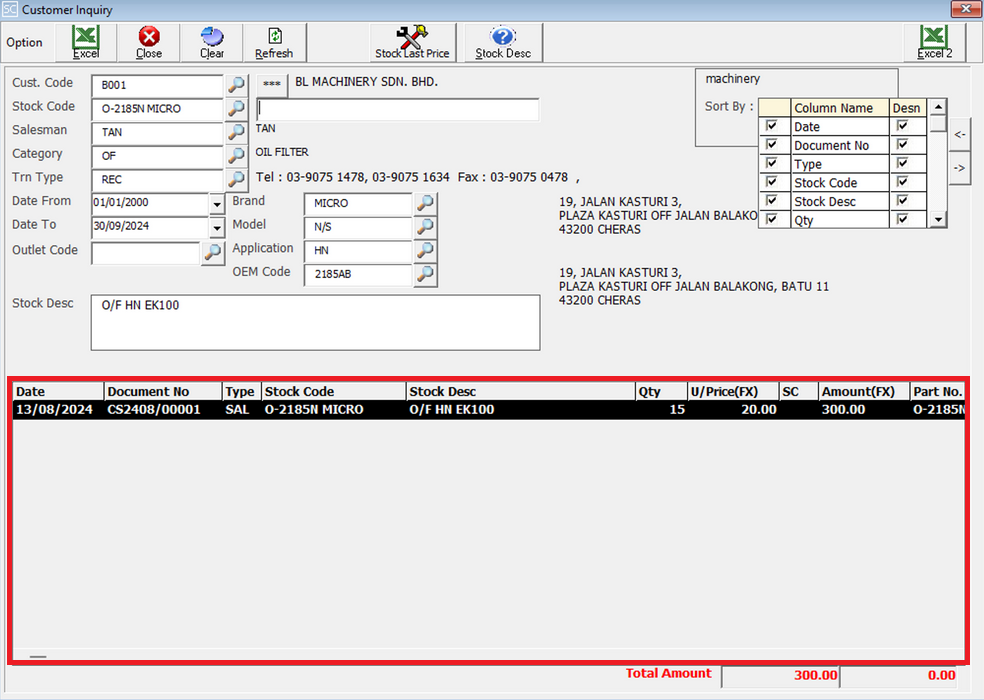Open Trn Type lookup magnifier

click(237, 180)
